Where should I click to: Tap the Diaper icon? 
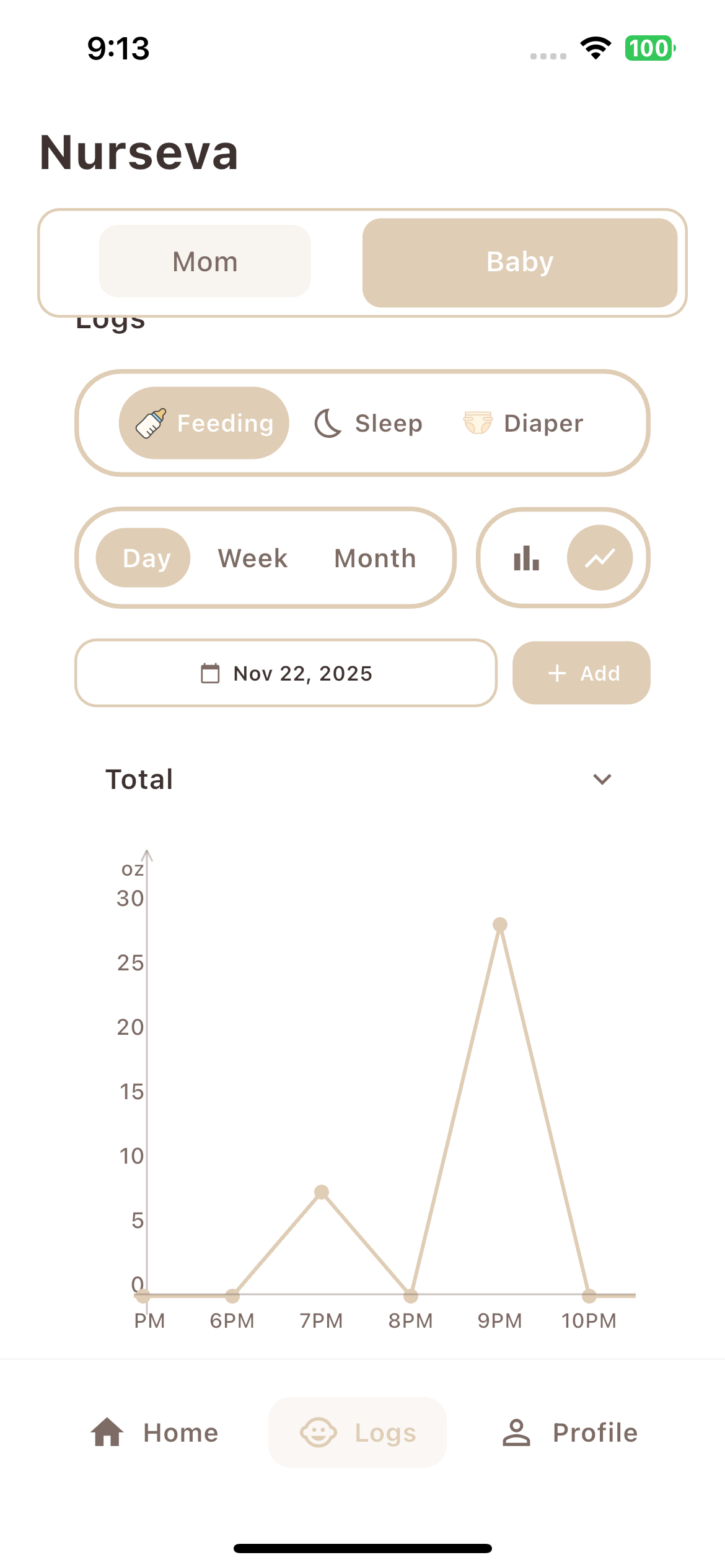click(478, 423)
